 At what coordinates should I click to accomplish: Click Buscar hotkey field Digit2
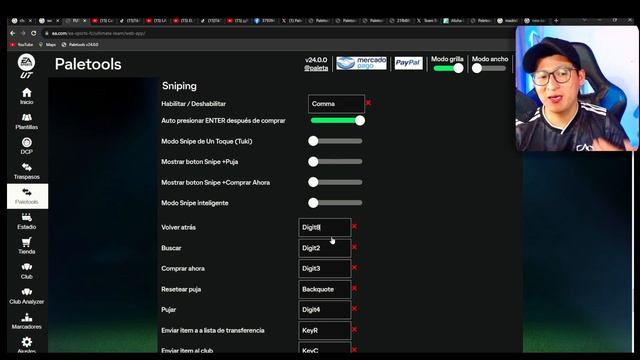point(325,248)
